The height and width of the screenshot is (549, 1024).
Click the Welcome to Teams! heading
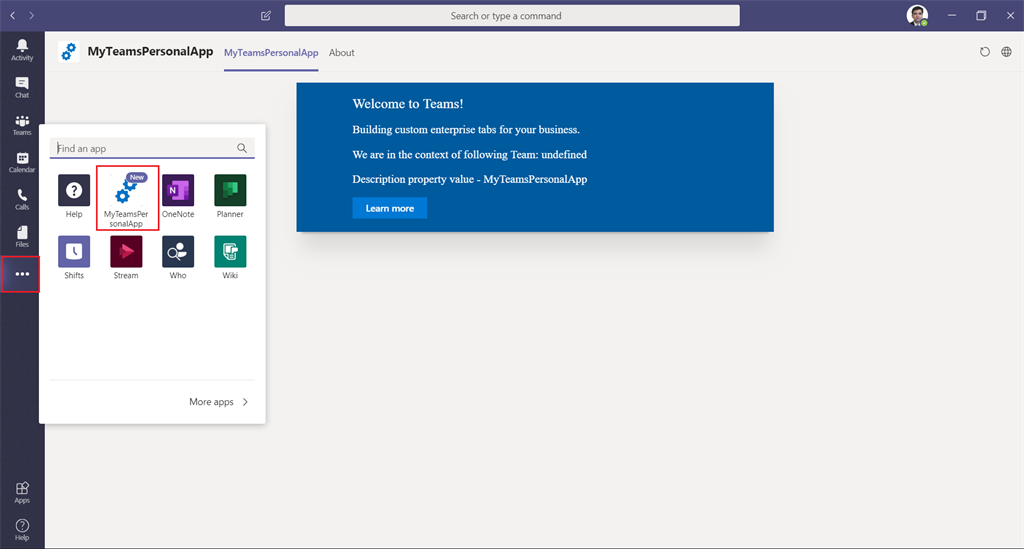click(408, 104)
